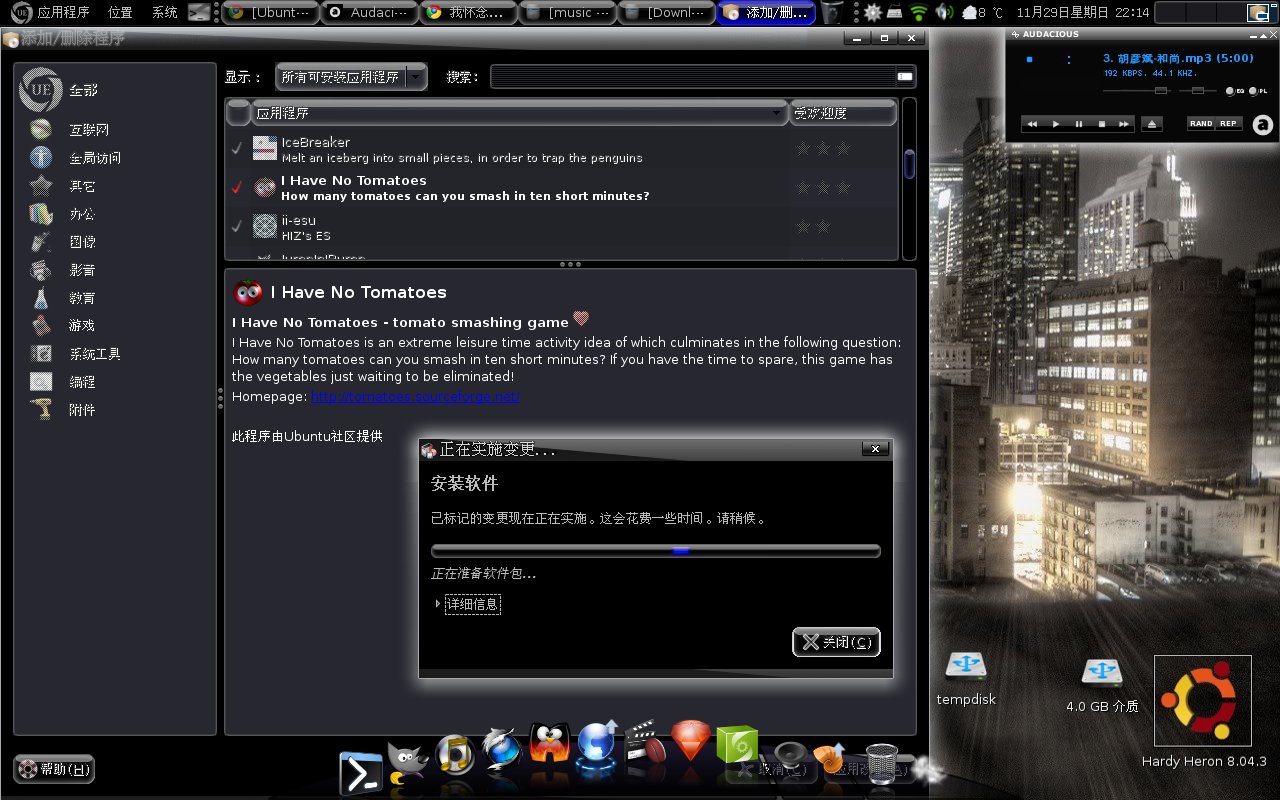Click the 搜索 search input field
This screenshot has width=1280, height=800.
[x=702, y=77]
